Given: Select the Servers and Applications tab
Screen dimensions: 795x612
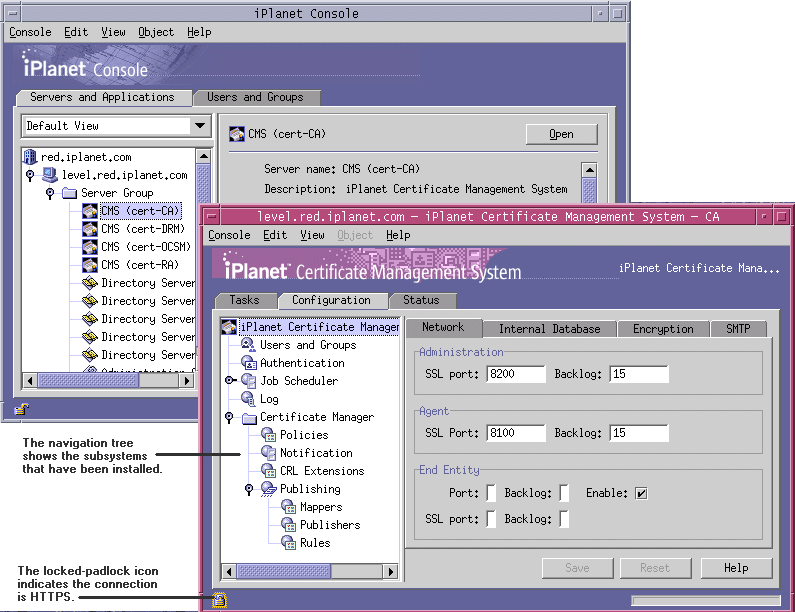Looking at the screenshot, I should pos(102,97).
